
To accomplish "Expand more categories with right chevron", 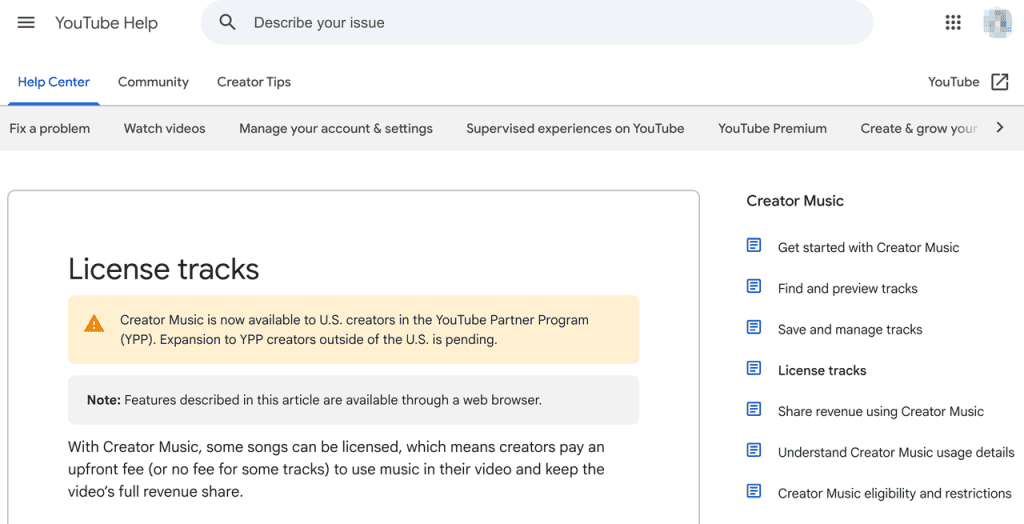I will [x=1000, y=127].
